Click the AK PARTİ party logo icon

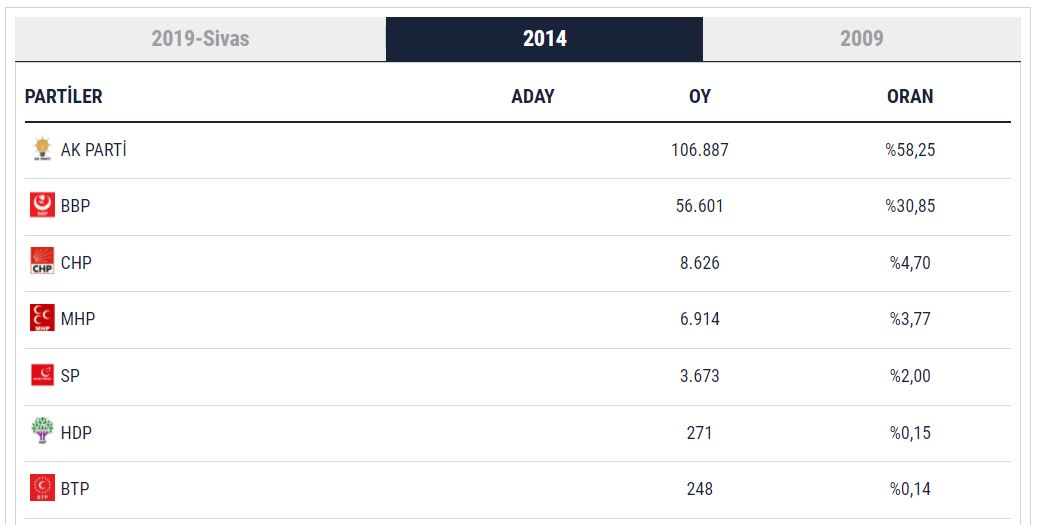(42, 150)
